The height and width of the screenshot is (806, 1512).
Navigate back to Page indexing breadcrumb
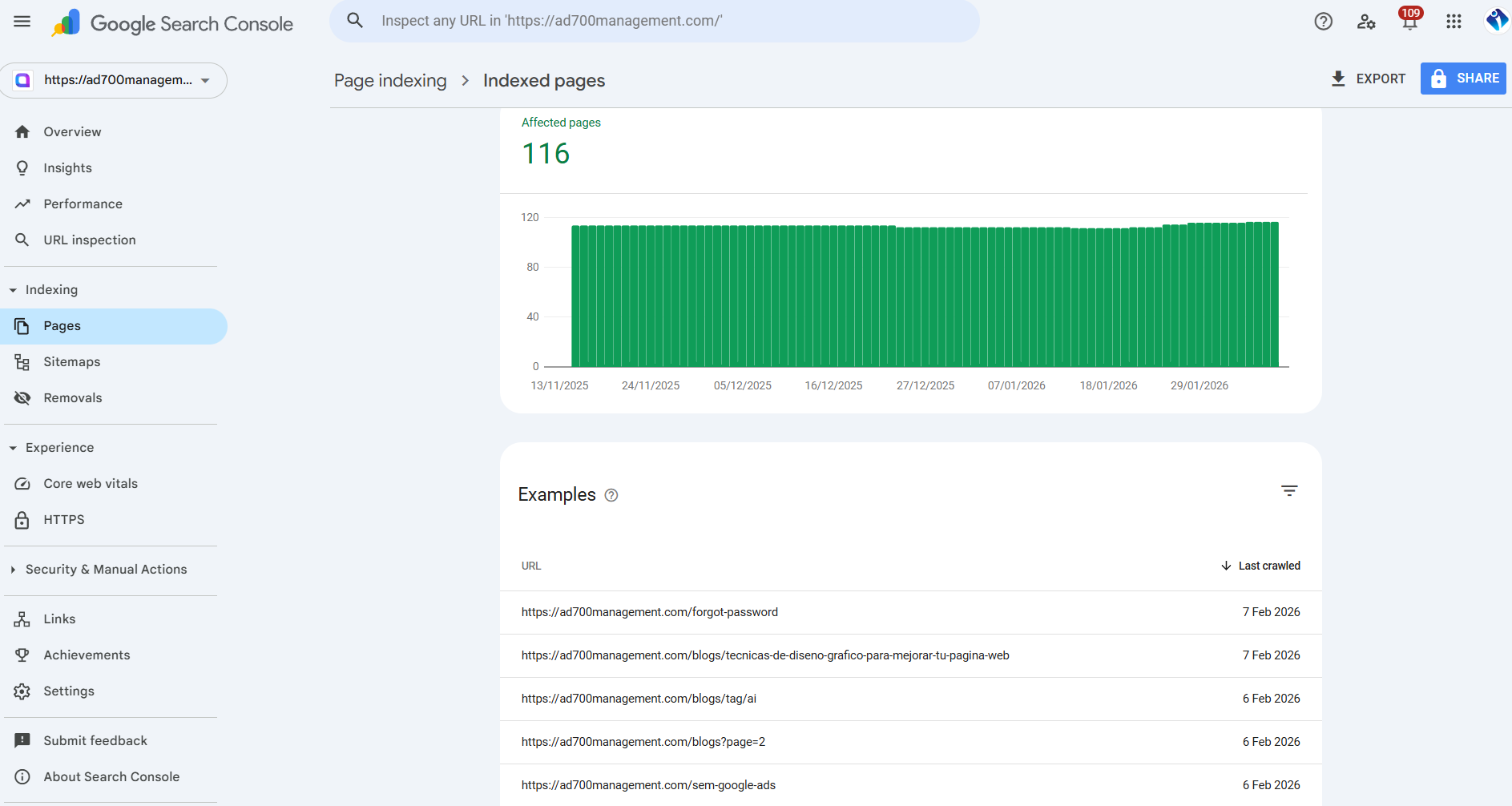point(390,81)
